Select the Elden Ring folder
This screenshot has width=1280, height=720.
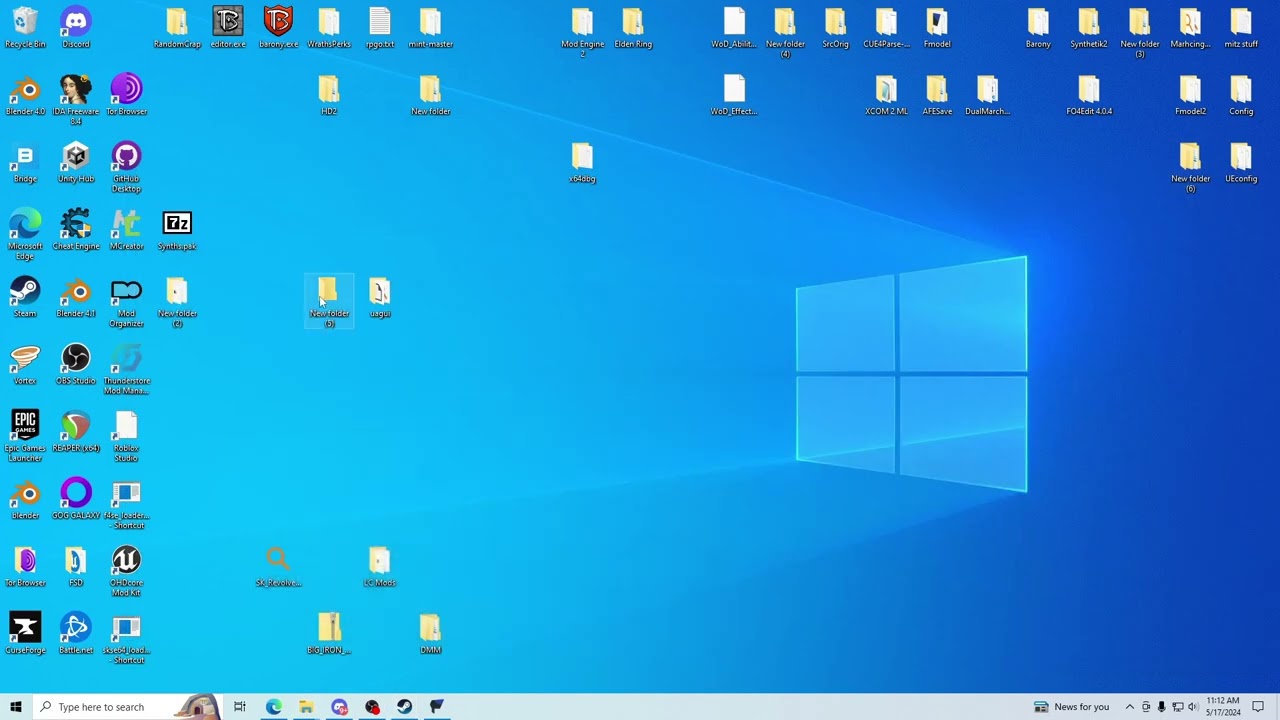[633, 28]
